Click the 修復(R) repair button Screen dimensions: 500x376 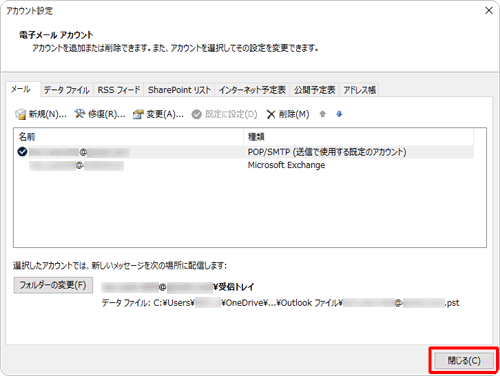100,114
